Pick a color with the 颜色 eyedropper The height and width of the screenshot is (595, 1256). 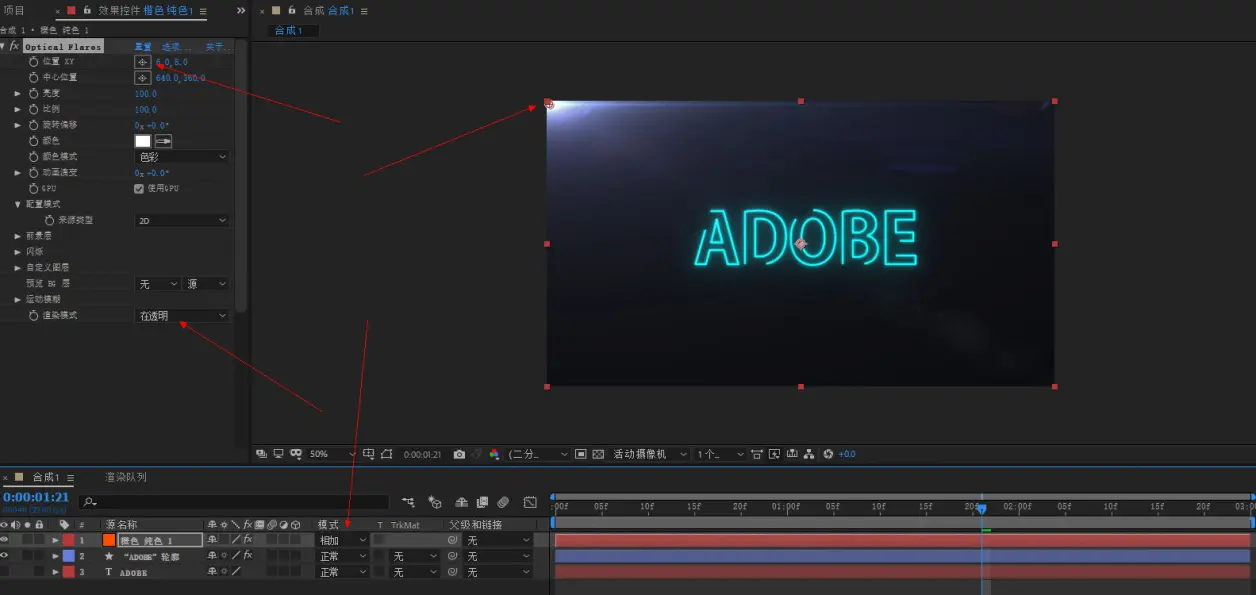pyautogui.click(x=163, y=141)
